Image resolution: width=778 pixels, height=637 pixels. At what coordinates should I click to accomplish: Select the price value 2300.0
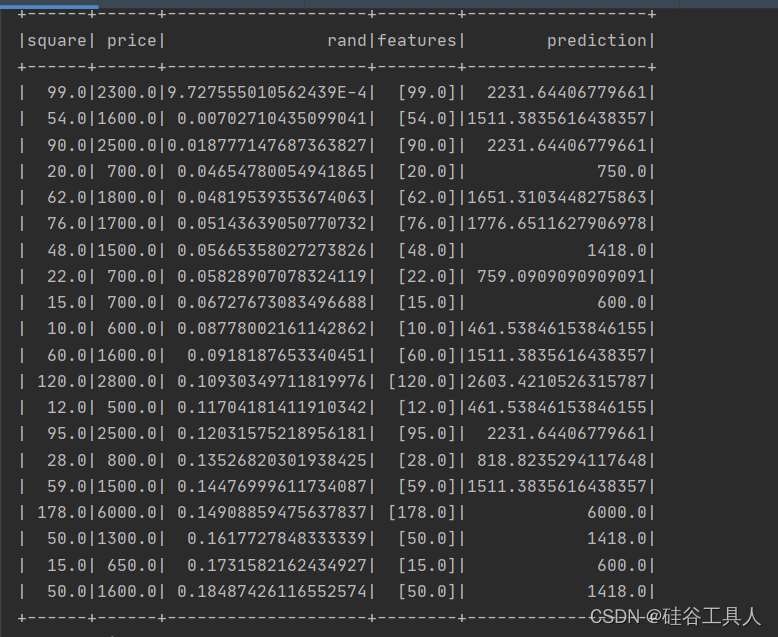(x=127, y=92)
